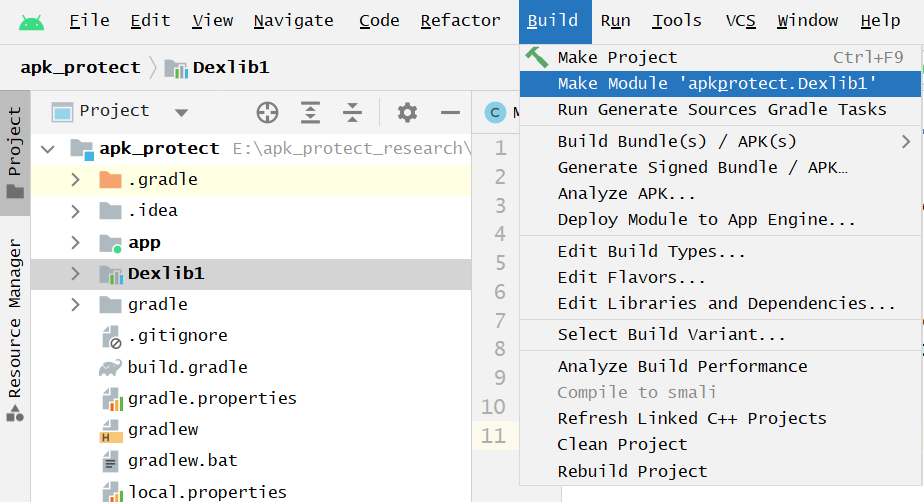
Task: Click the Collapse All icon in Project panel
Action: [352, 112]
